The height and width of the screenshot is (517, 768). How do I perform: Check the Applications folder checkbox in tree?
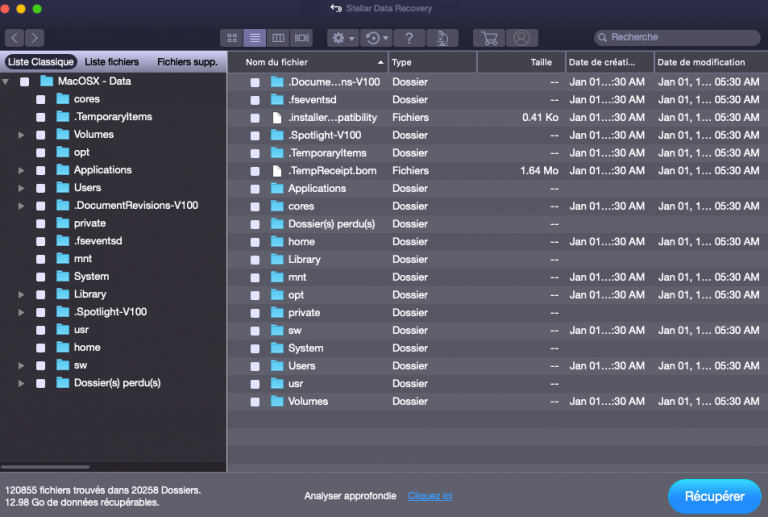(41, 170)
